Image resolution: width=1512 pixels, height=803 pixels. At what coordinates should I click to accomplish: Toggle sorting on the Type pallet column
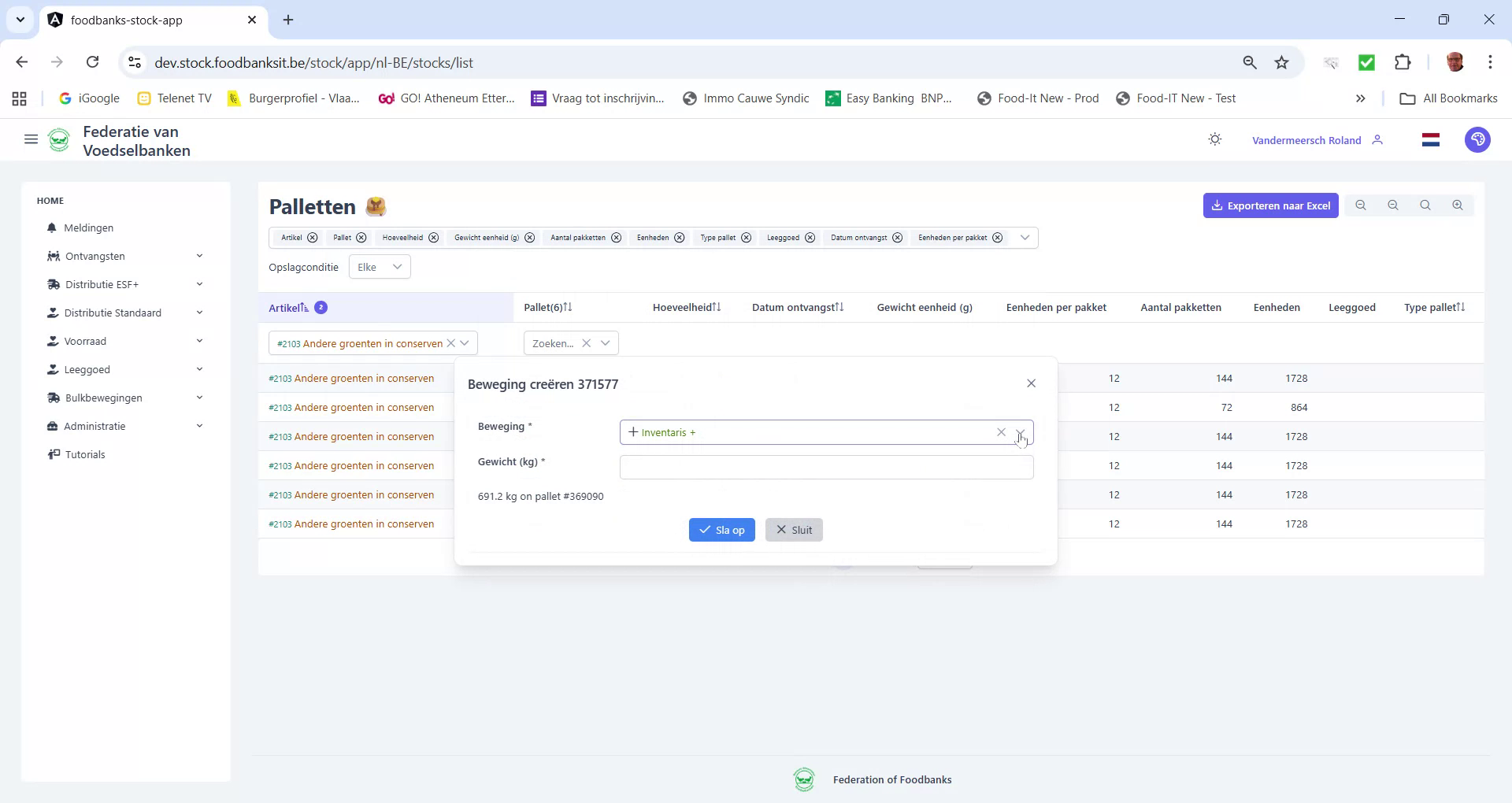coord(1461,307)
